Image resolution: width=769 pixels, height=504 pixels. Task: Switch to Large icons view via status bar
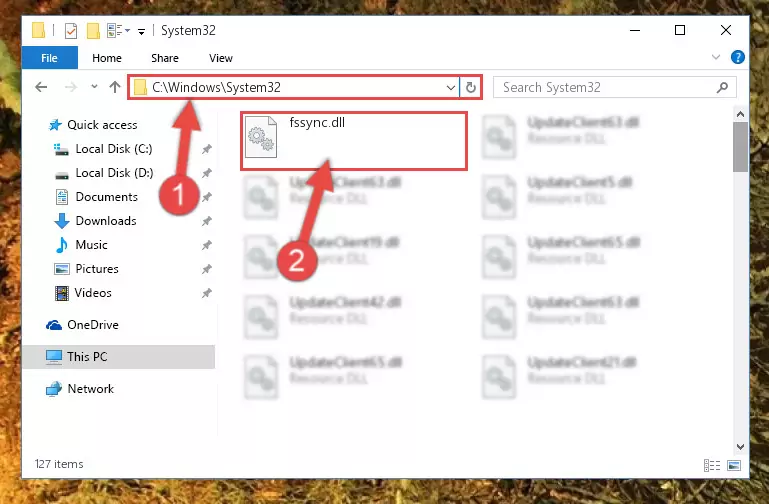[734, 465]
